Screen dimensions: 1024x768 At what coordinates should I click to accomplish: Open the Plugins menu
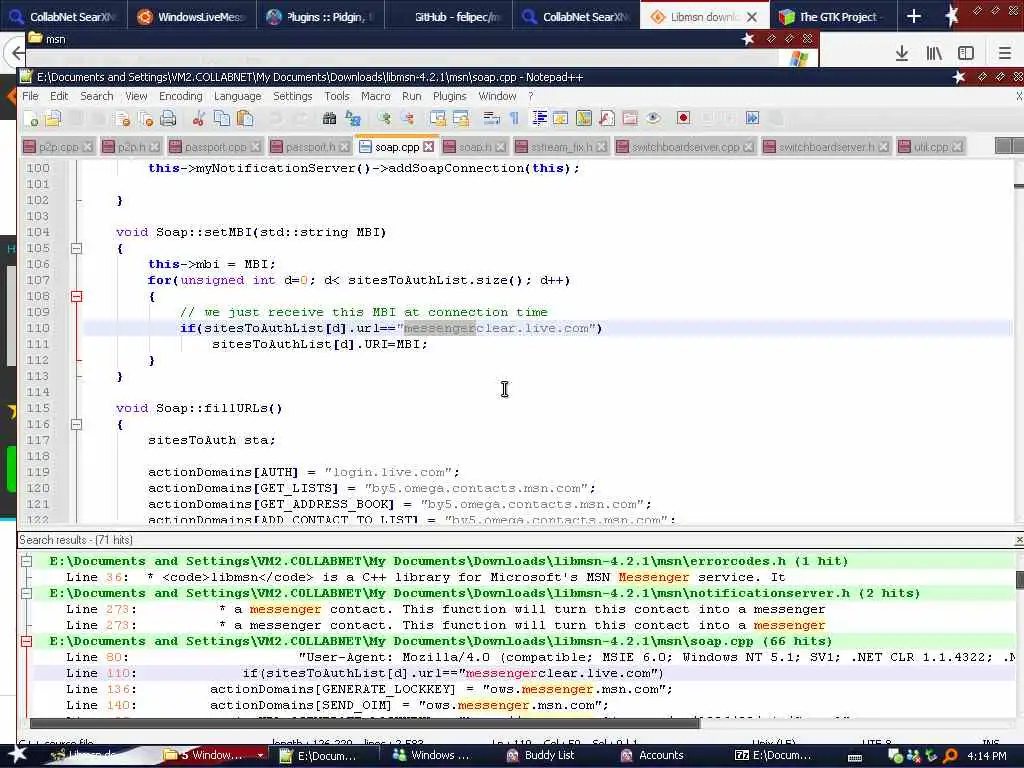pyautogui.click(x=449, y=96)
